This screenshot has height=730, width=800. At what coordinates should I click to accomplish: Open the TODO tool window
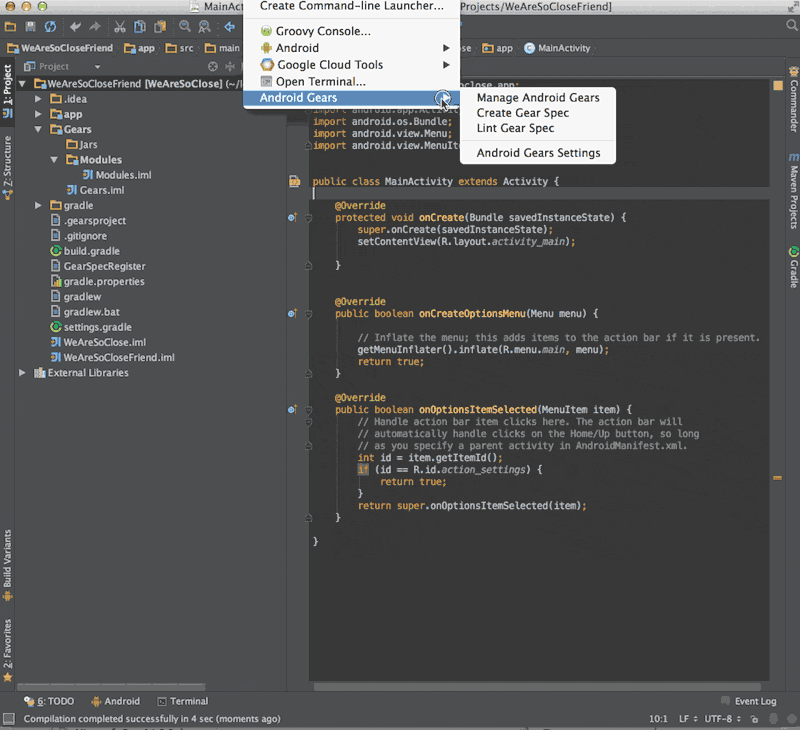(49, 701)
